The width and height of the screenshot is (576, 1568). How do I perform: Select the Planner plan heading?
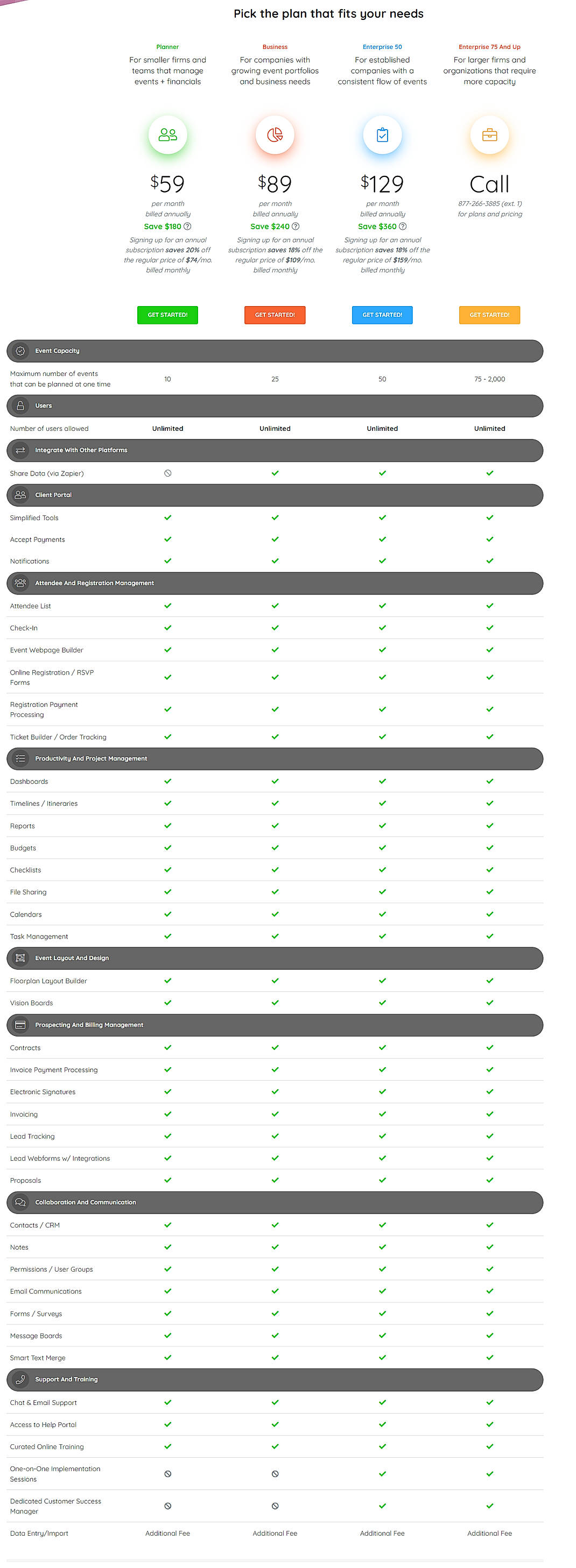167,46
